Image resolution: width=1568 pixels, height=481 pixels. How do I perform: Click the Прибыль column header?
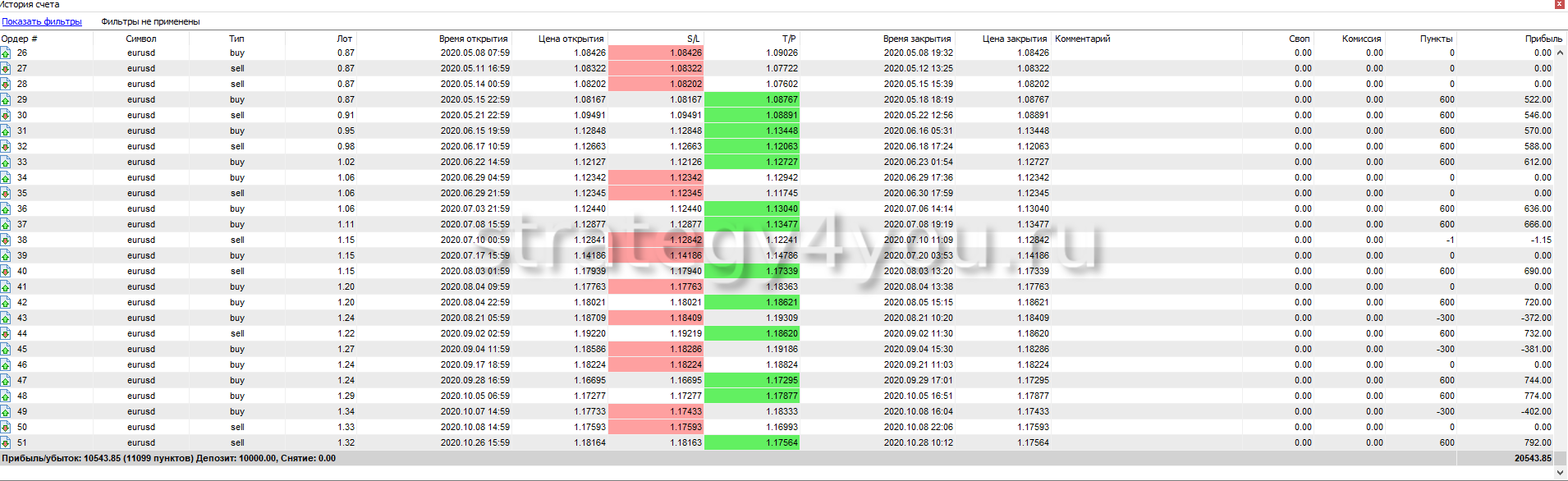[1543, 39]
